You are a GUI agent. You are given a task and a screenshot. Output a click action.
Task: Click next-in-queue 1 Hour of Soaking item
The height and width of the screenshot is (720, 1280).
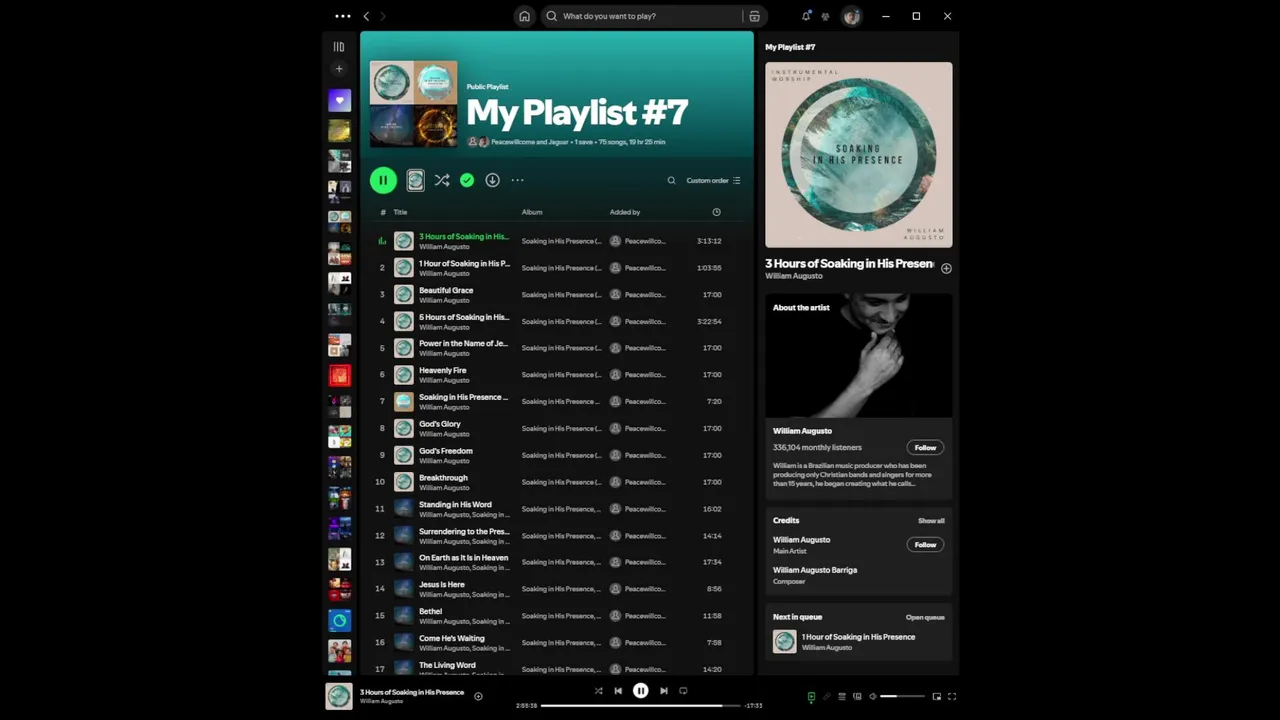[x=859, y=642]
